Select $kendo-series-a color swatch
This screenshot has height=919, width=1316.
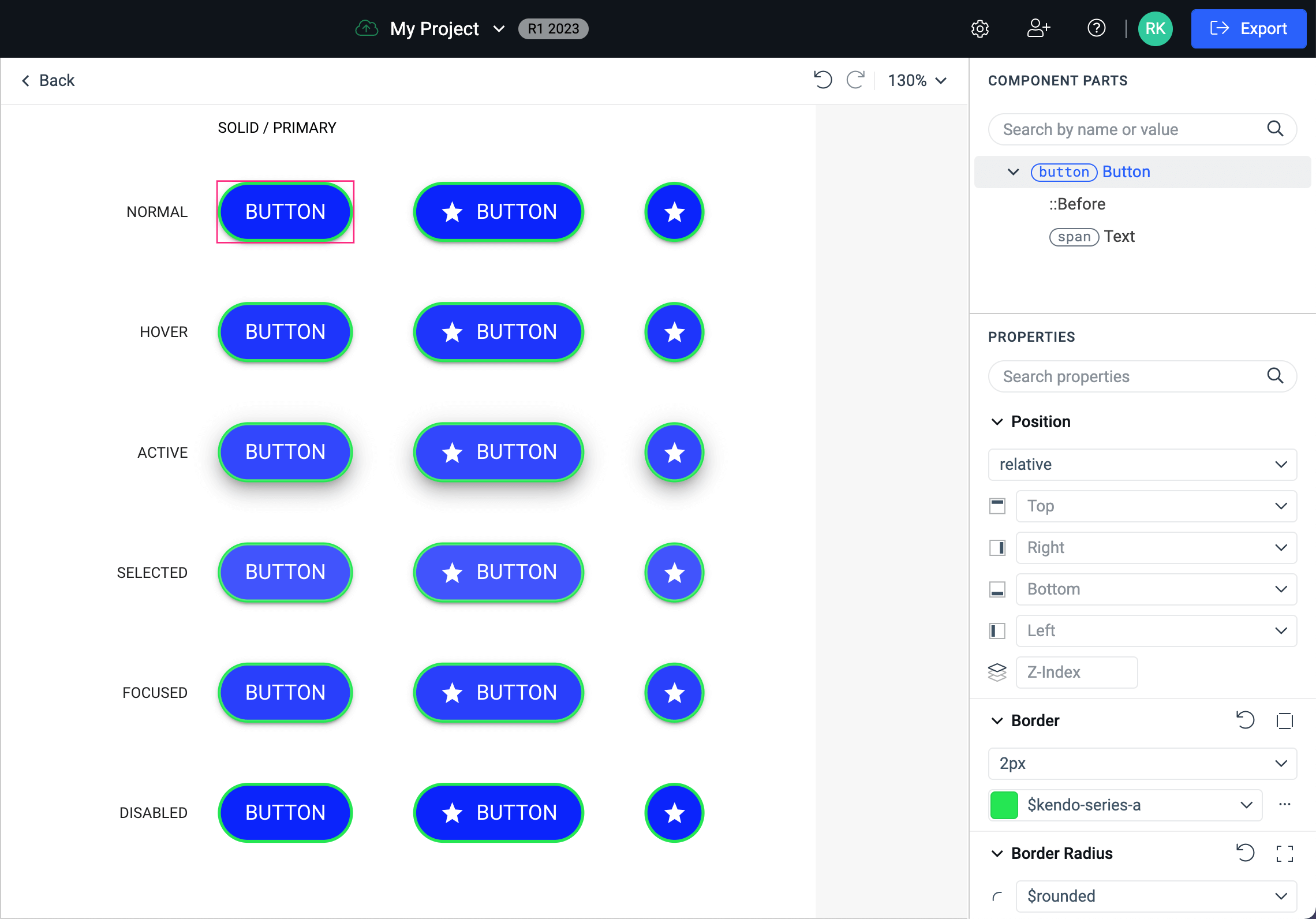pos(1005,805)
